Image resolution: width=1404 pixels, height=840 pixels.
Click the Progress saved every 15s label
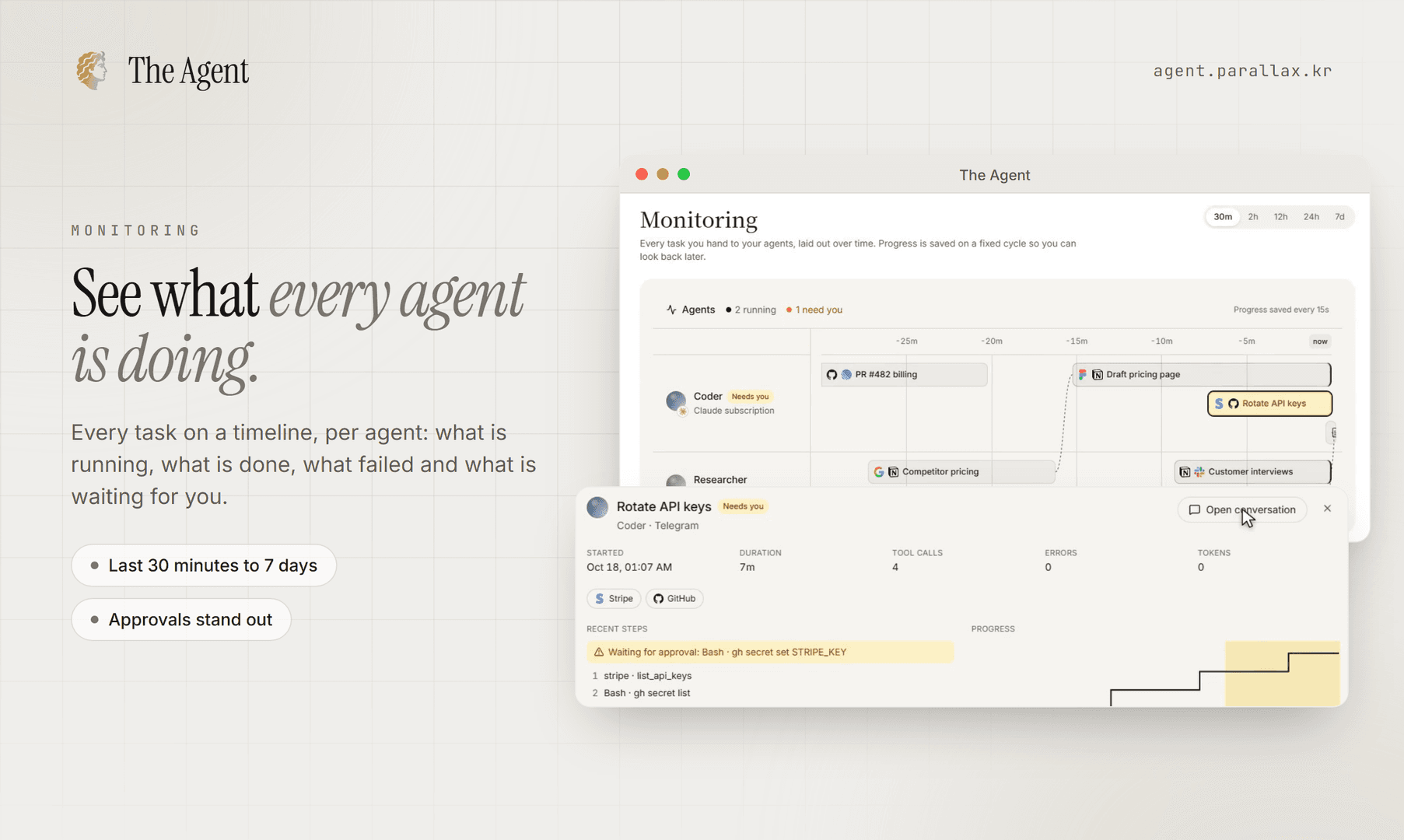pos(1280,310)
